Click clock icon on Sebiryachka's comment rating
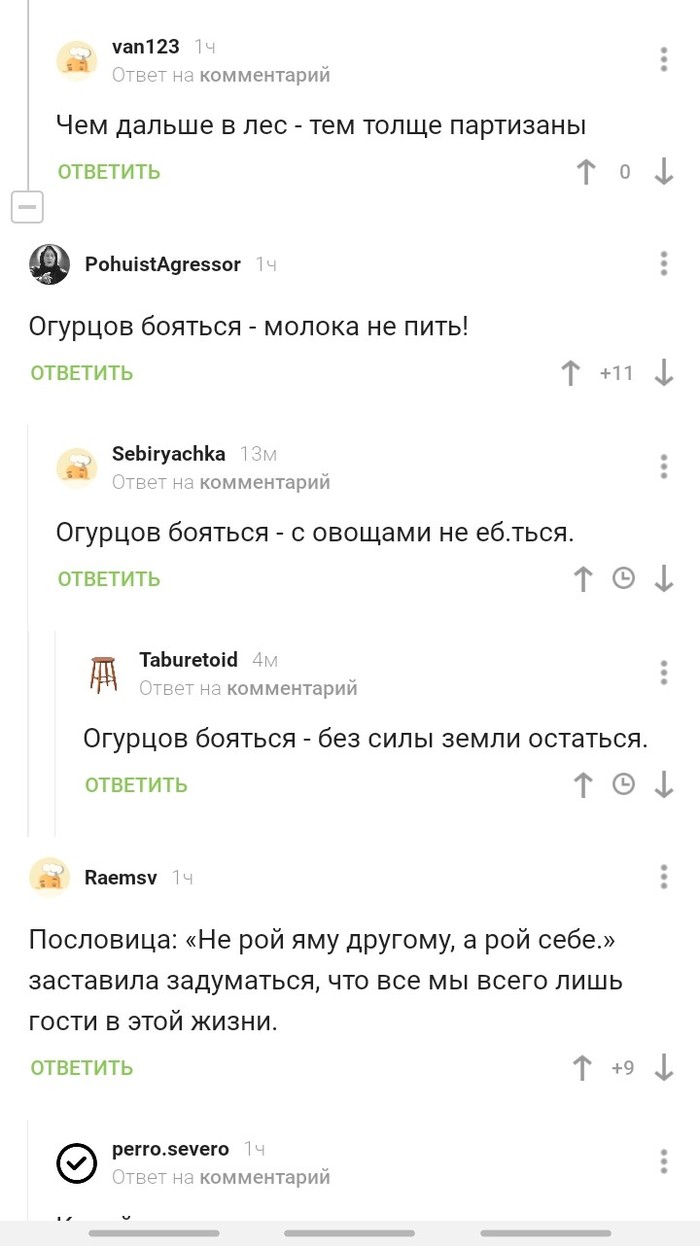Screen dimensions: 700x1246 [623, 579]
